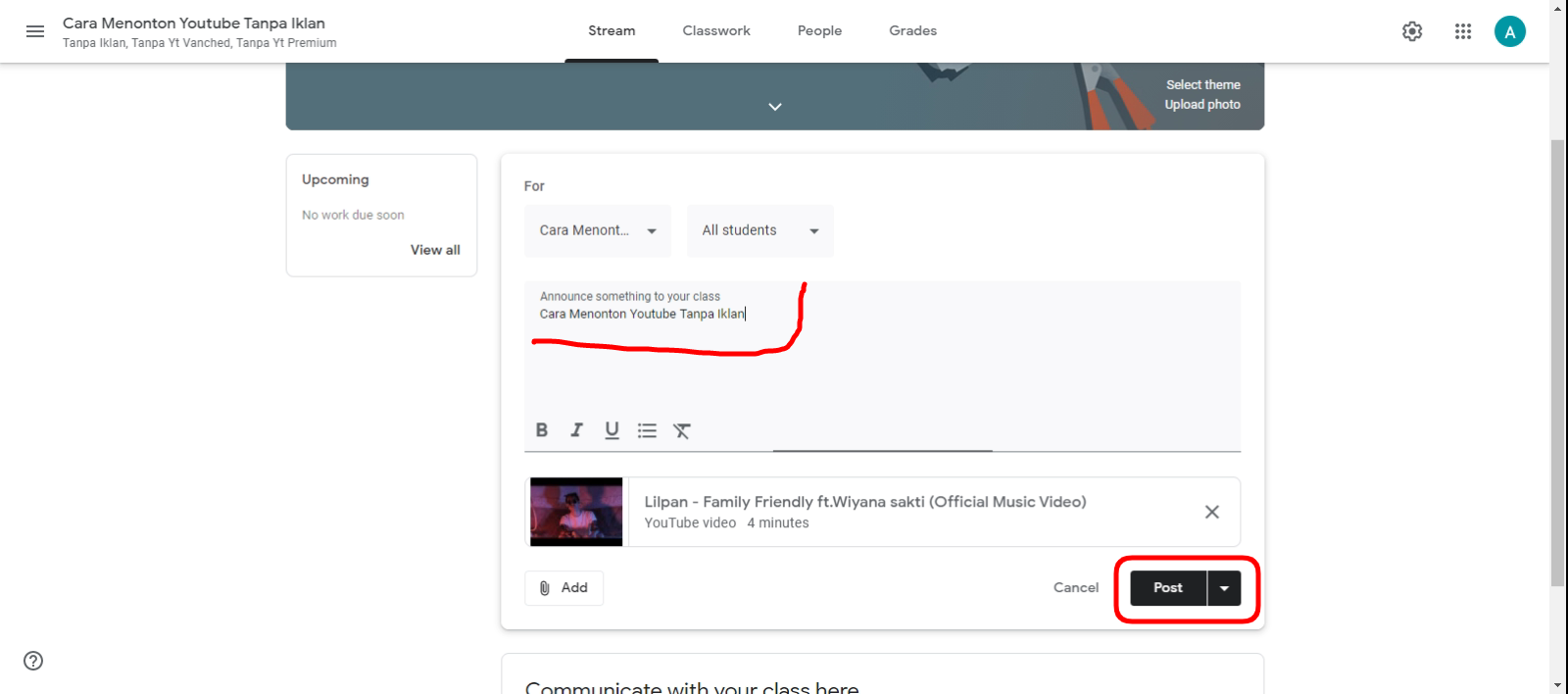
Task: Open the account avatar menu
Action: [1510, 31]
